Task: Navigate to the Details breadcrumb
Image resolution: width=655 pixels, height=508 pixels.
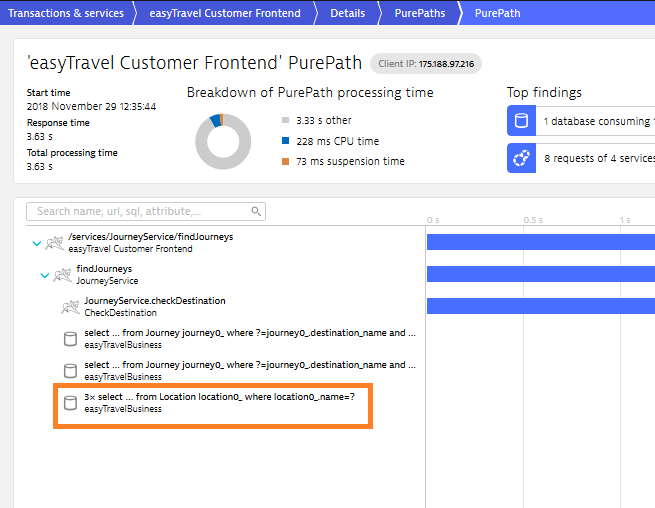Action: tap(347, 13)
